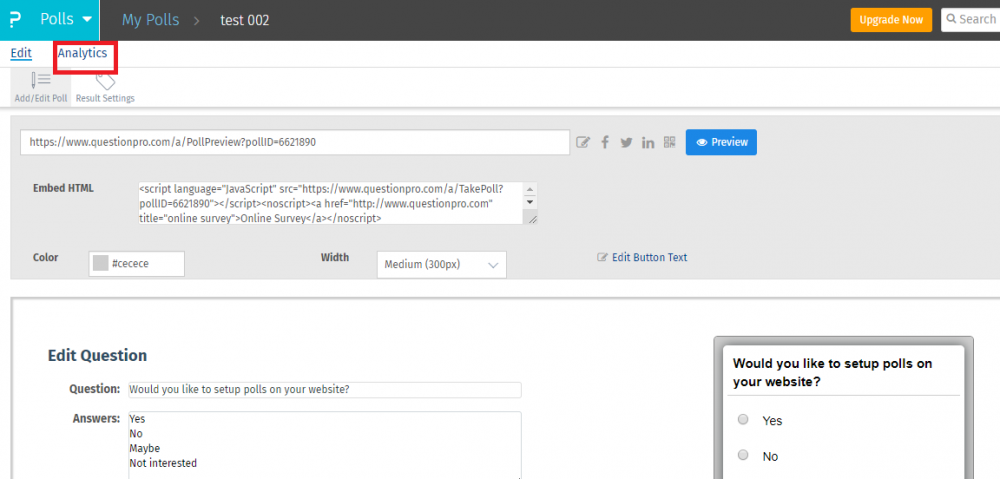Image resolution: width=1000 pixels, height=479 pixels.
Task: Switch to the Analytics tab
Action: 82,53
